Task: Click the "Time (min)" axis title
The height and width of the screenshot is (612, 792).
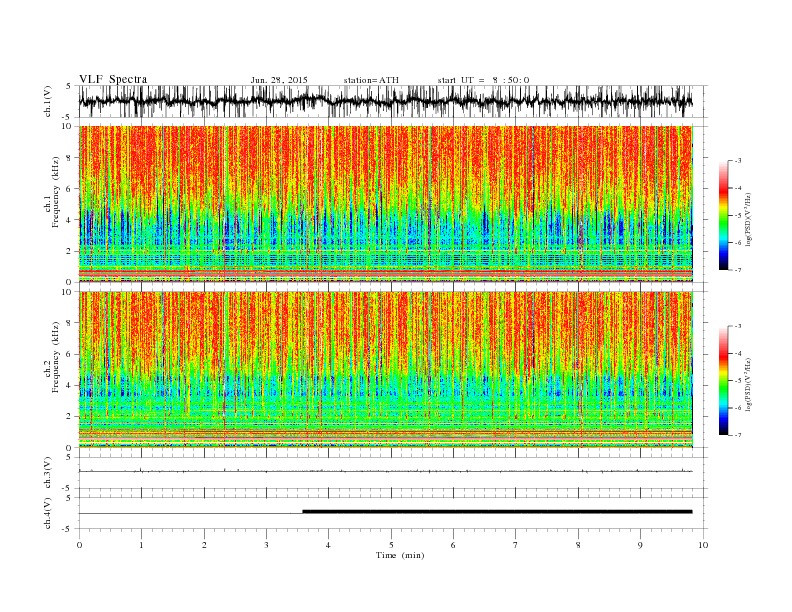Action: (400, 555)
